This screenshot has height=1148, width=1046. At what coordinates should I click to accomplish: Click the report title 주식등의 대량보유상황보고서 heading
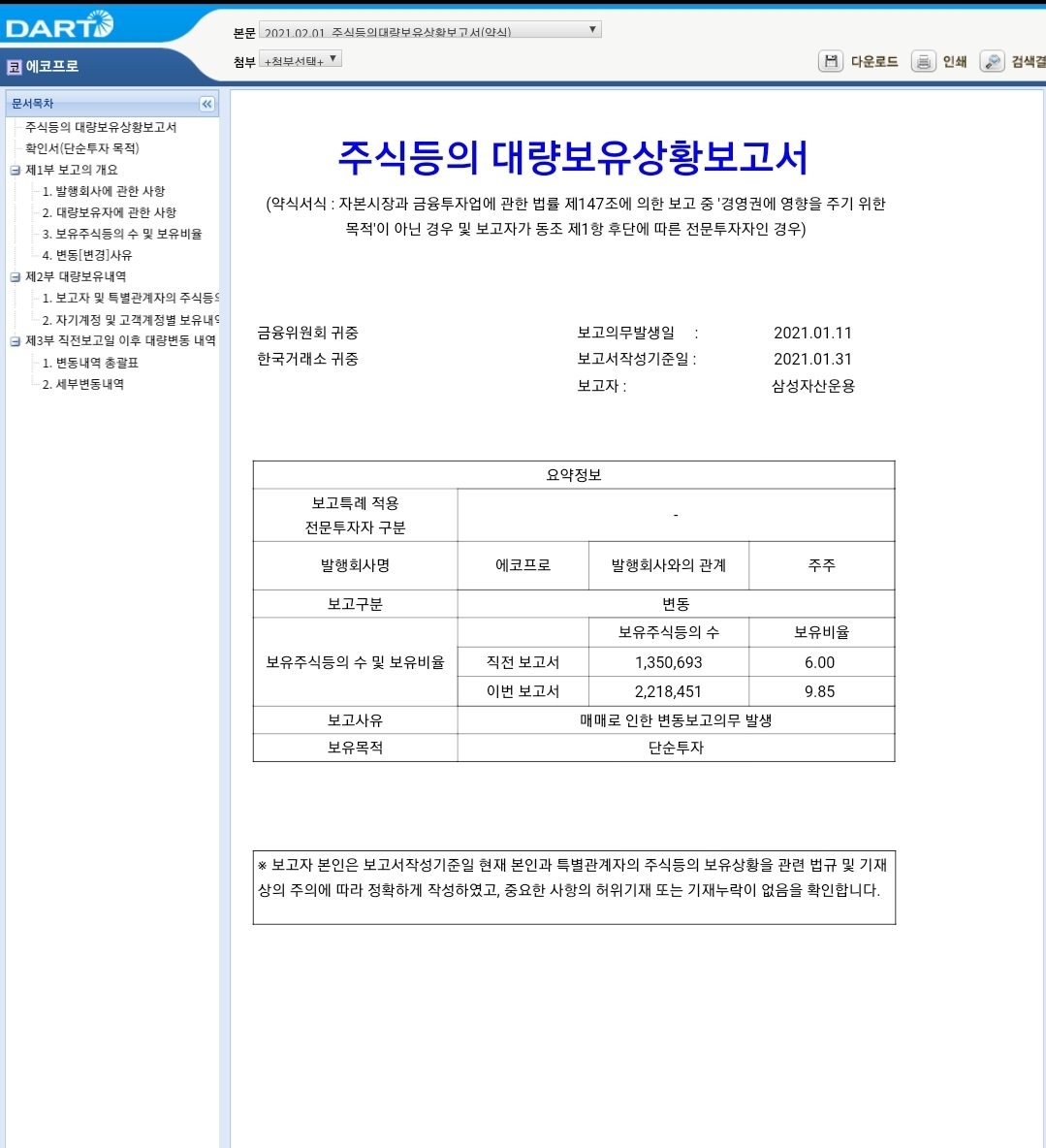coord(573,157)
